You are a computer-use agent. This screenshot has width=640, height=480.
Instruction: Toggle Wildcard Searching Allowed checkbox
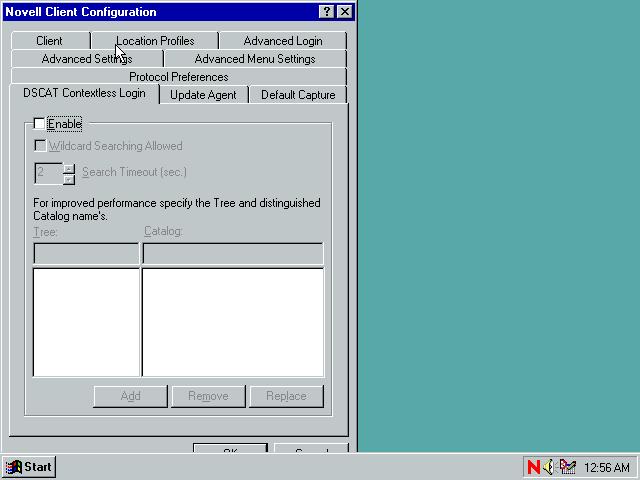[x=40, y=145]
